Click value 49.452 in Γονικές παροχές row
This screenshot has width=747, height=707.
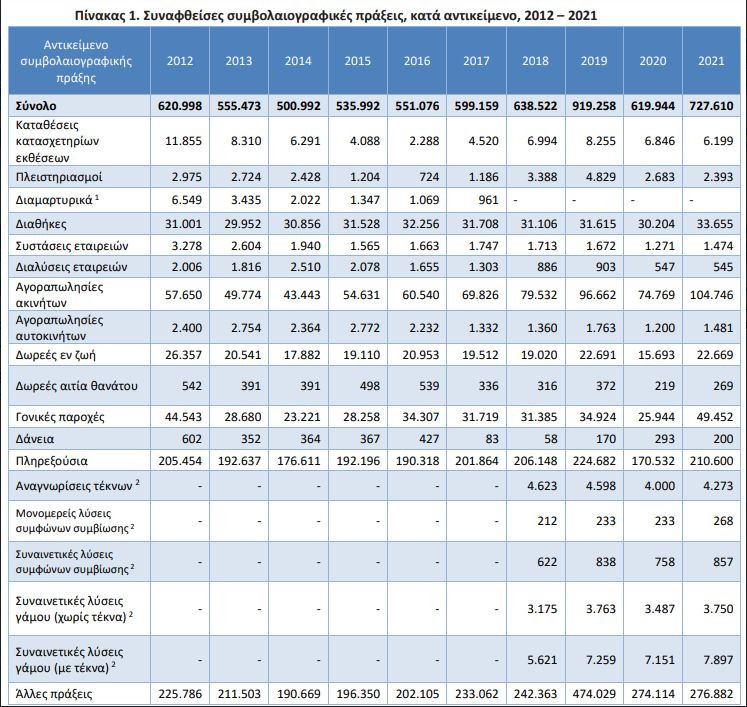pyautogui.click(x=715, y=417)
